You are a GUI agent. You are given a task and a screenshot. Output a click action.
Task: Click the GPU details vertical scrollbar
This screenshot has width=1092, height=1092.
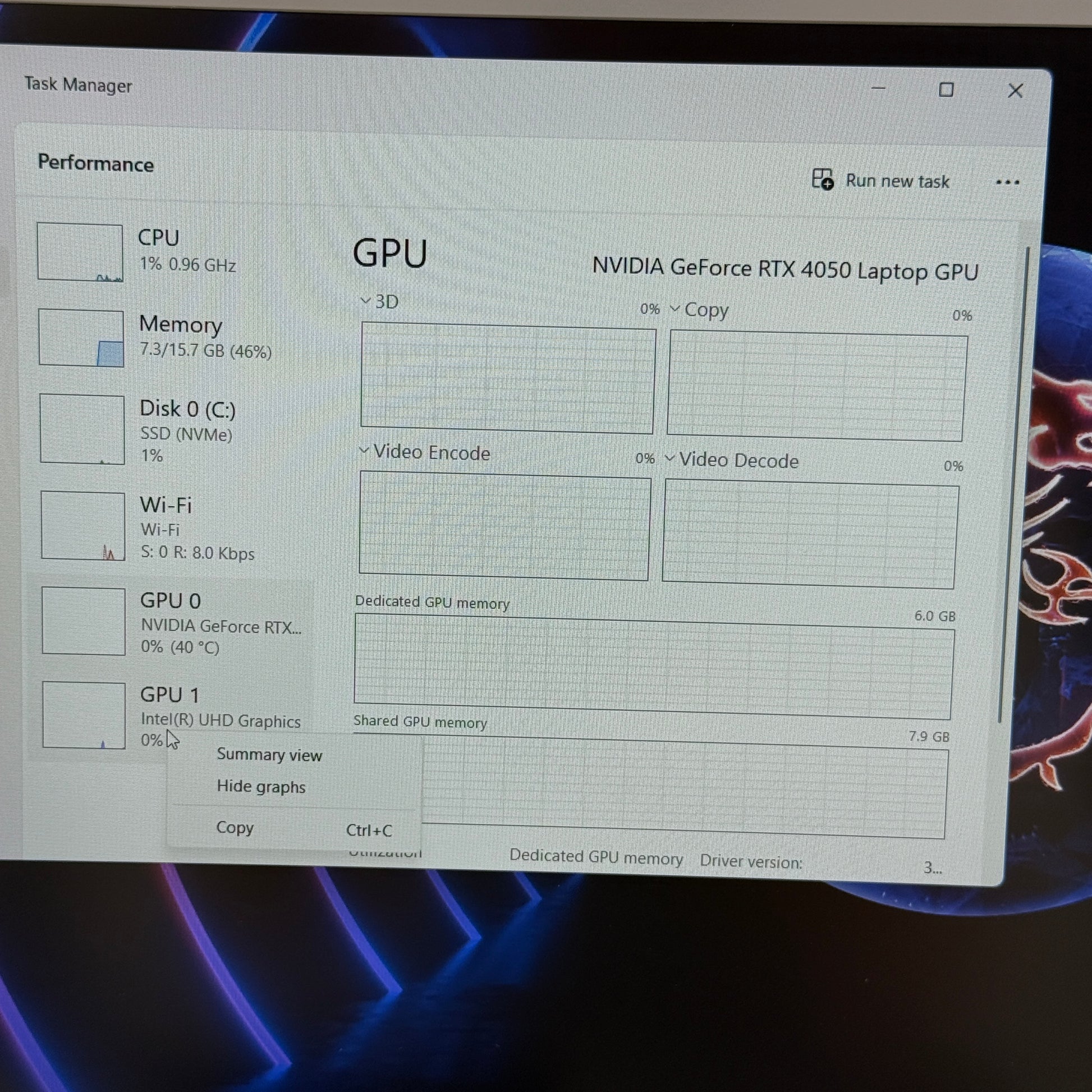click(1012, 480)
